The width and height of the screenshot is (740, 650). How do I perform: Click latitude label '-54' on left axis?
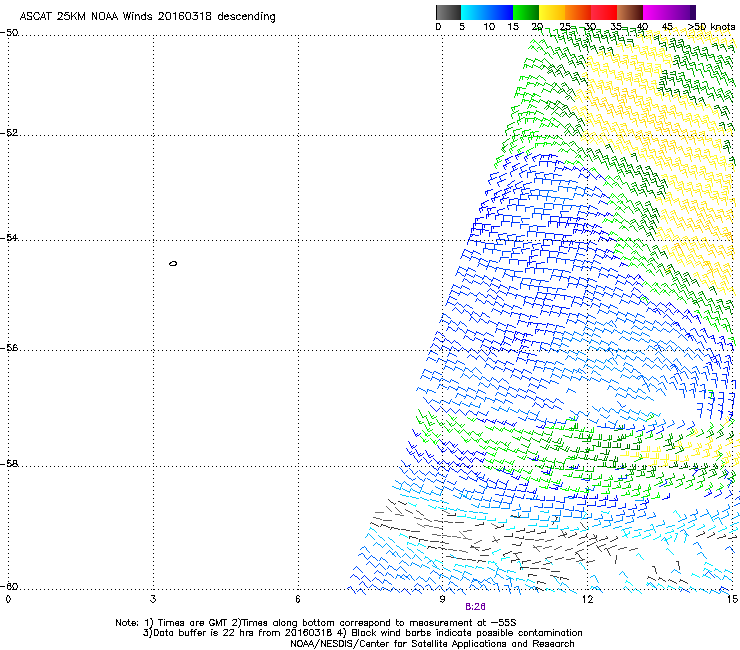pos(9,237)
